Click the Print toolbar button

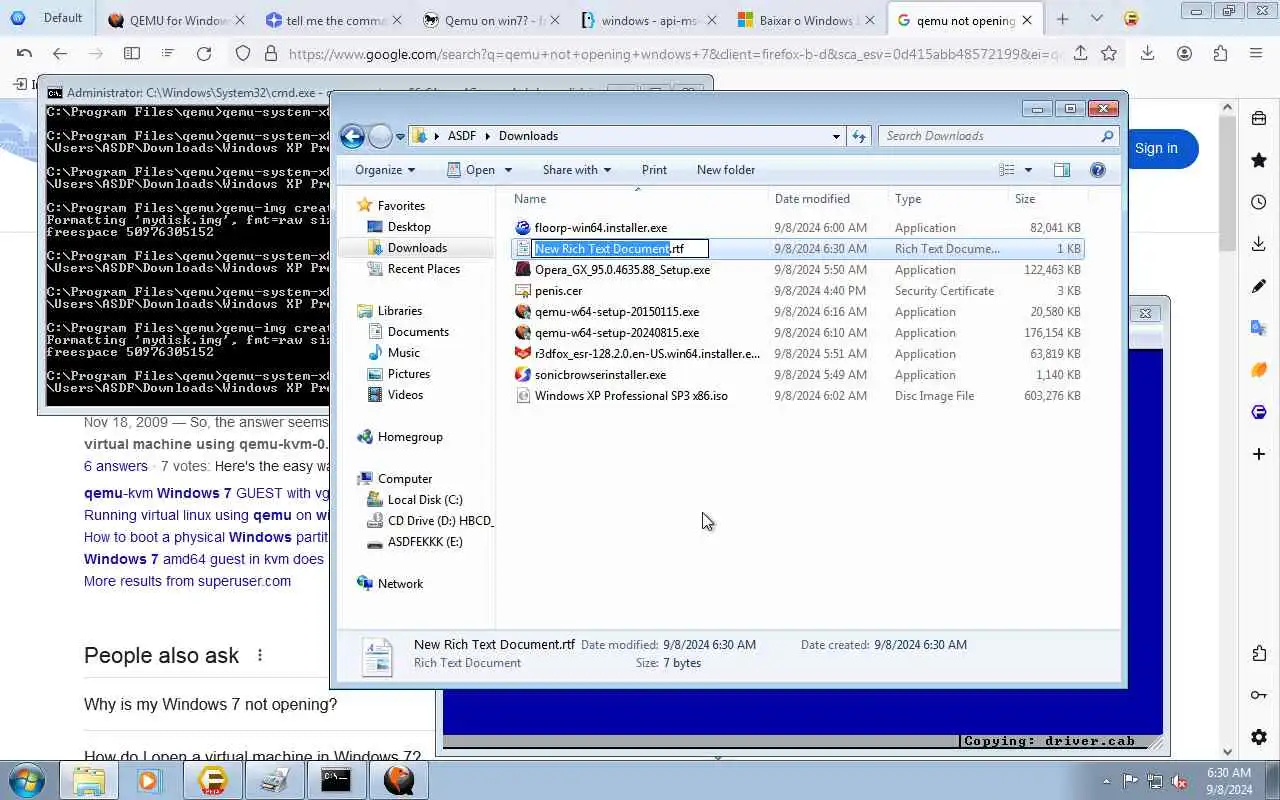click(654, 170)
